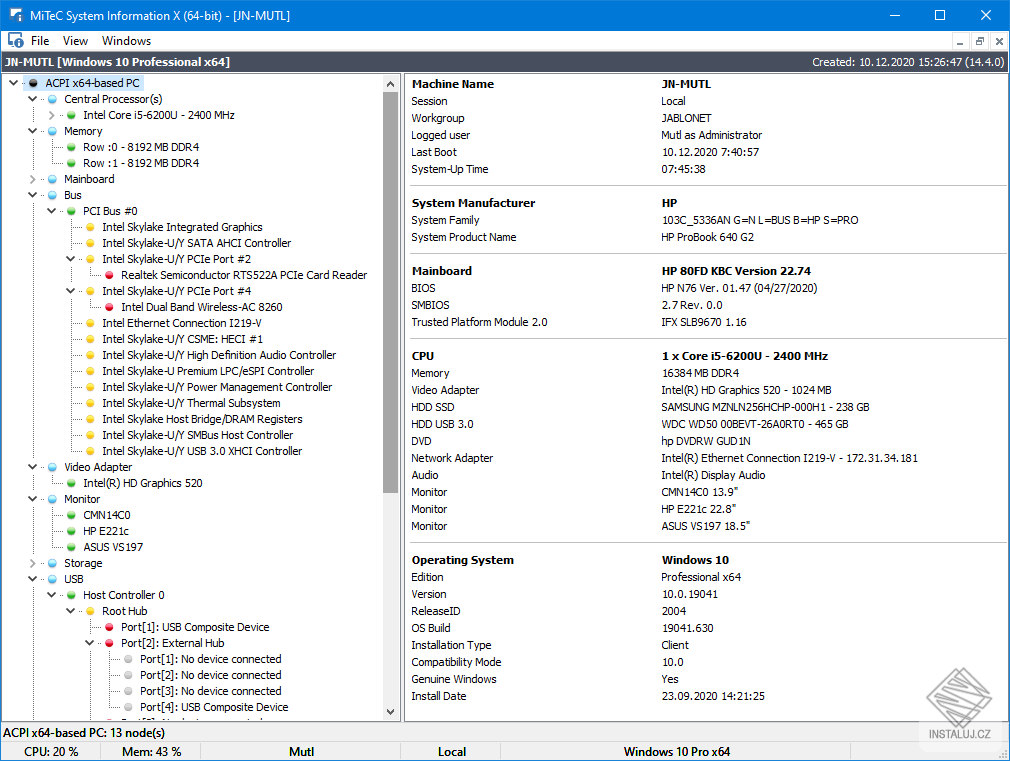
Task: Click the green ASUS VS197 monitor icon
Action: pyautogui.click(x=71, y=547)
